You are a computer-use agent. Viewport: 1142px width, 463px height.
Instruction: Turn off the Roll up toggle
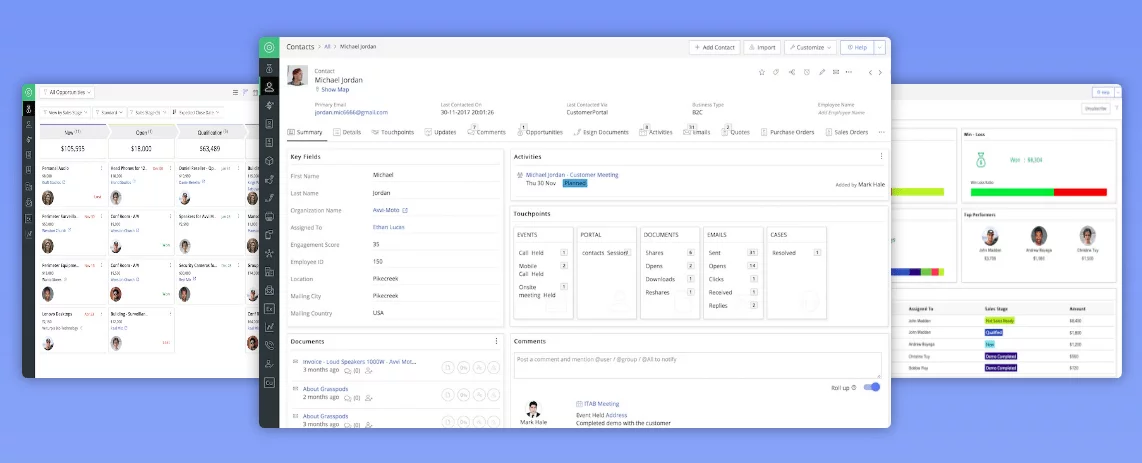872,387
